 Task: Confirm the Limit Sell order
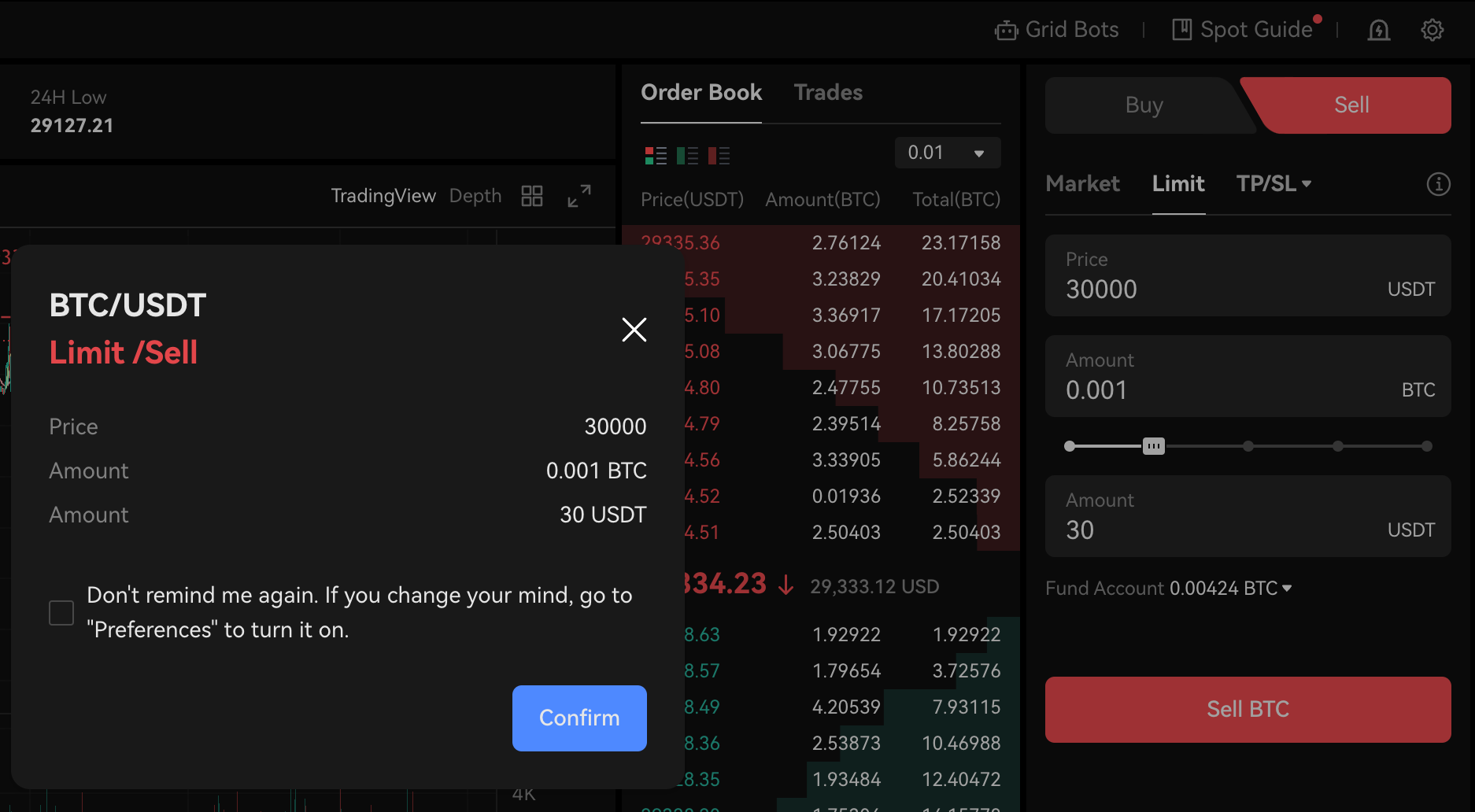(579, 718)
